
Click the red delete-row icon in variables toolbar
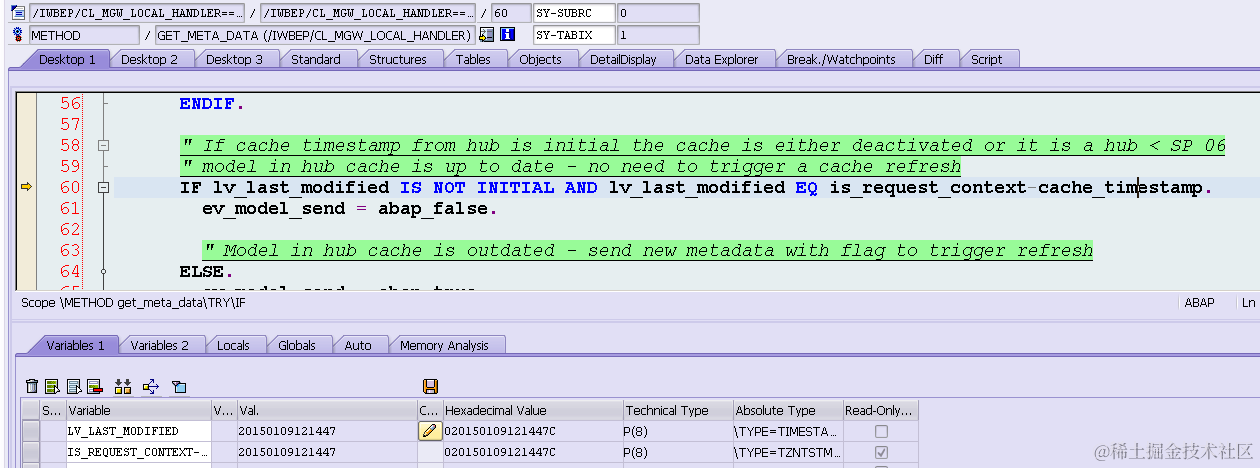tap(94, 386)
